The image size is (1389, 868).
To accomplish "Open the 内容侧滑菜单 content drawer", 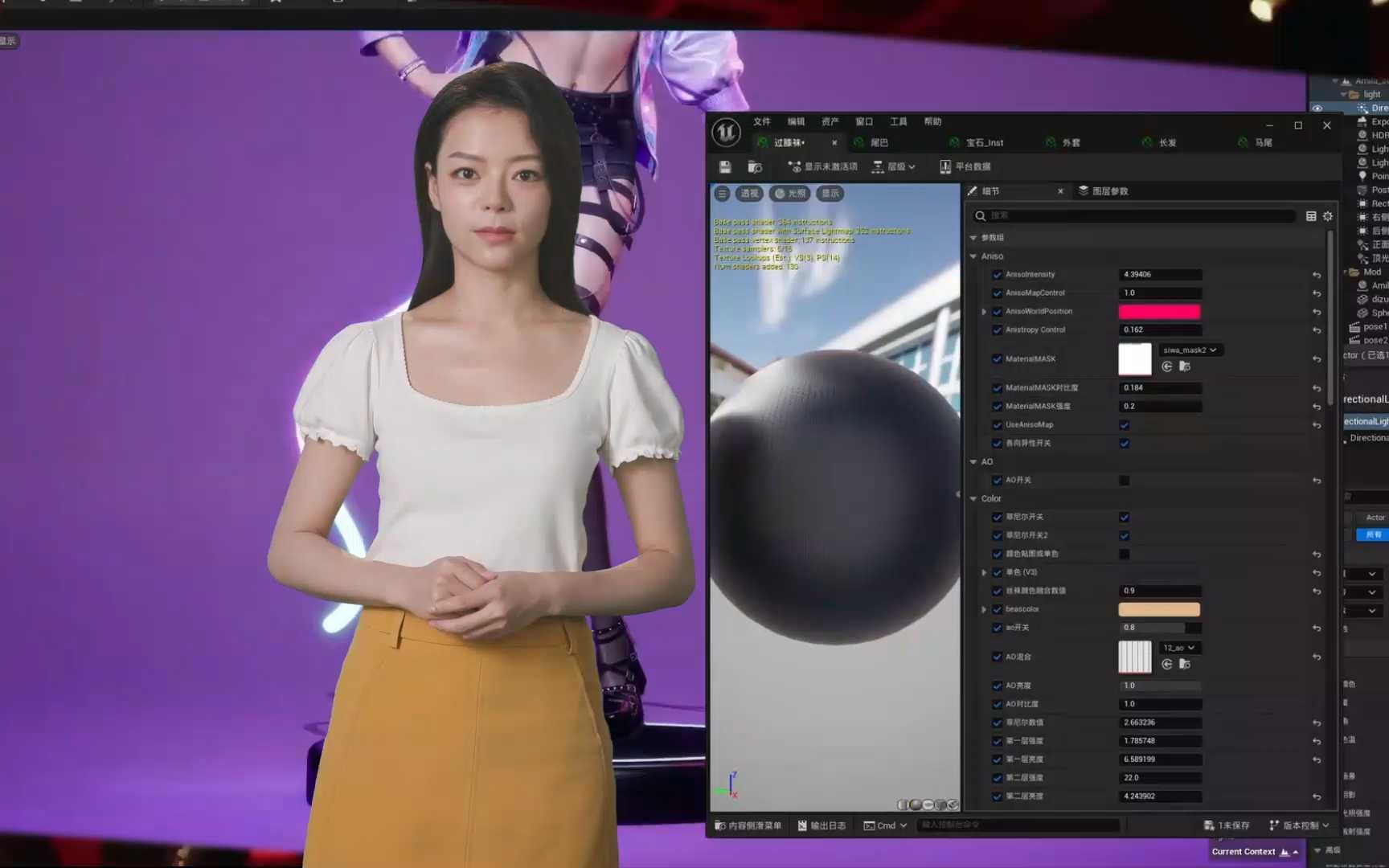I will (748, 825).
